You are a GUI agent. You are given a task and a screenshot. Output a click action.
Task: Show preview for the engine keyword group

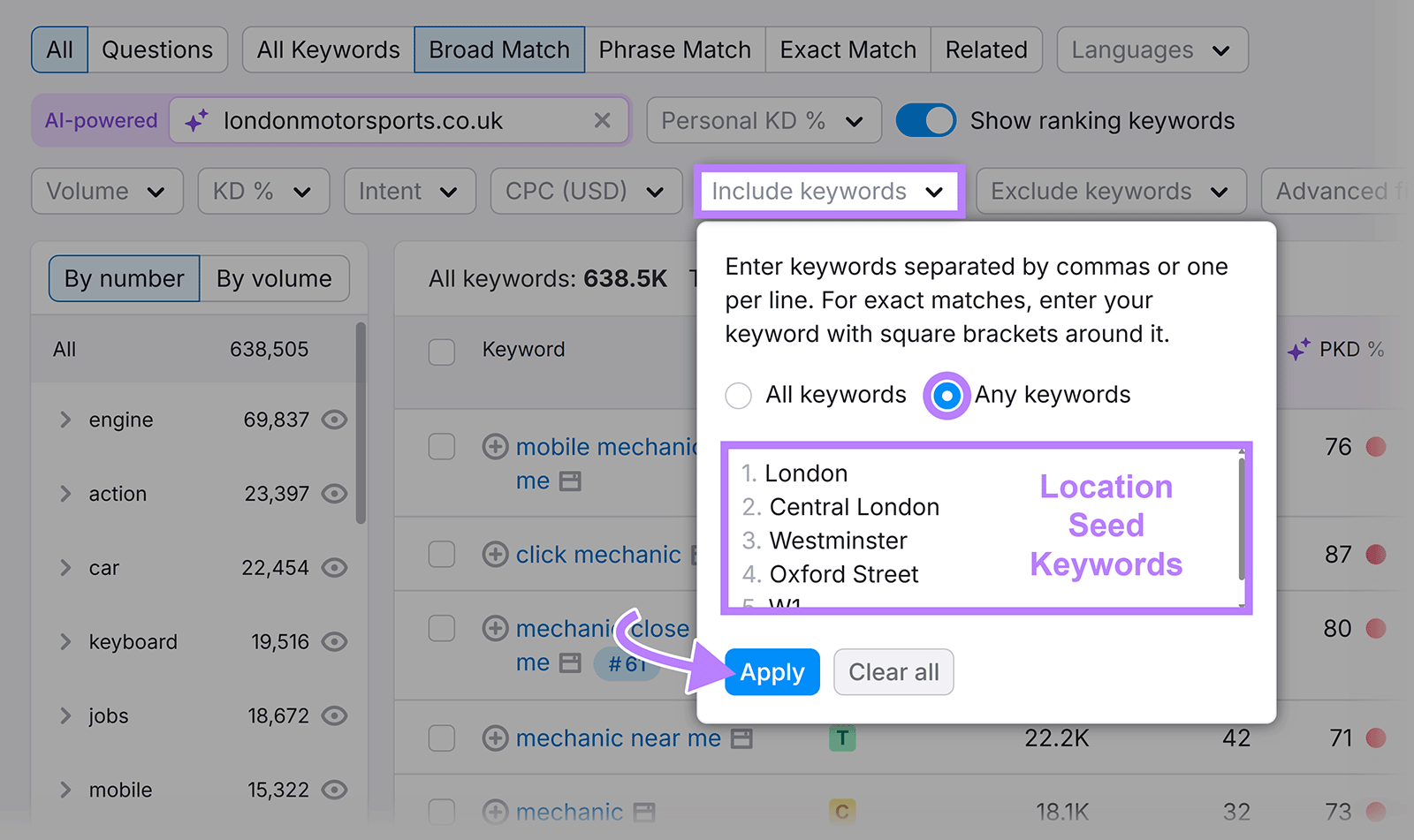click(334, 420)
